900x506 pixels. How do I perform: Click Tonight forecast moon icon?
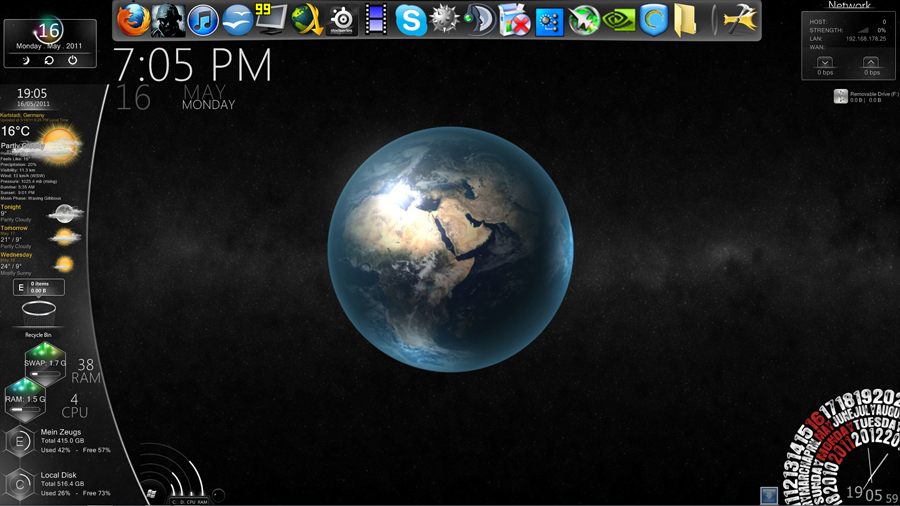65,213
